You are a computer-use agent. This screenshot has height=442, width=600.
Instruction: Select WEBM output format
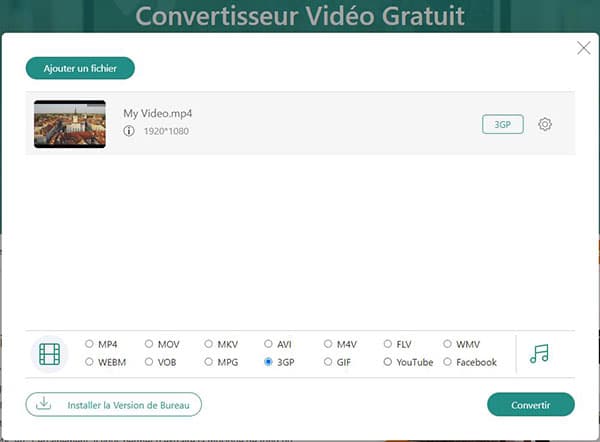(x=89, y=362)
